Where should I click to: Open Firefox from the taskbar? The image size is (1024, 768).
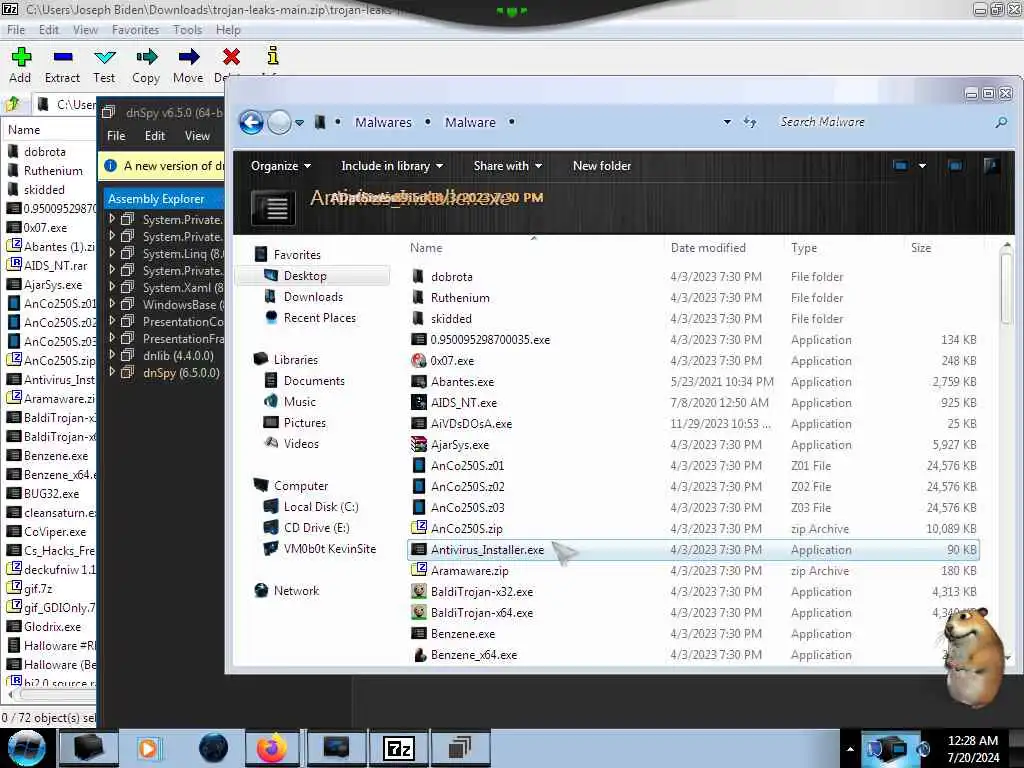[272, 748]
